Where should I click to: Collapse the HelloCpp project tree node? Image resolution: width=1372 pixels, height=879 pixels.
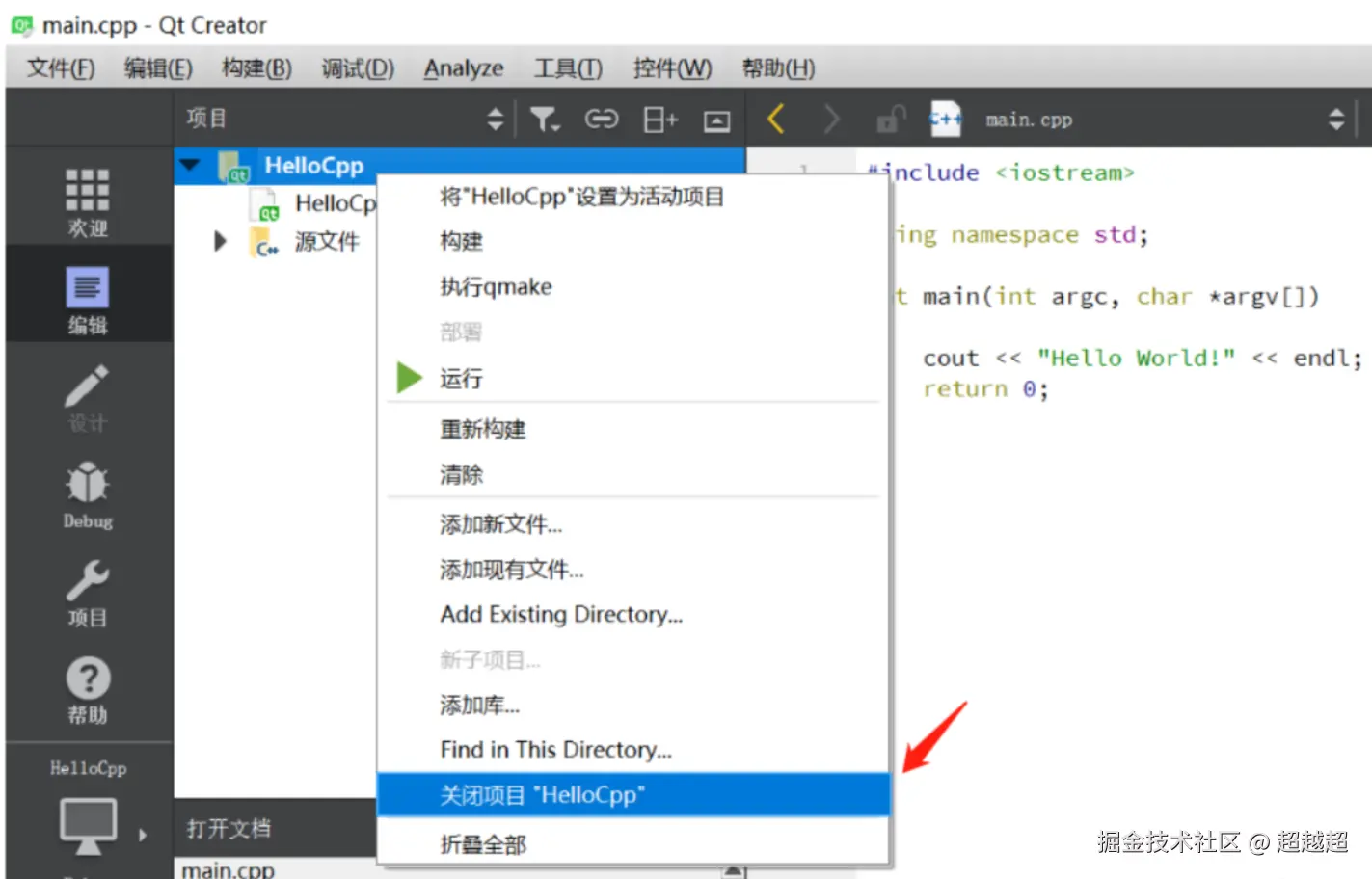click(191, 165)
